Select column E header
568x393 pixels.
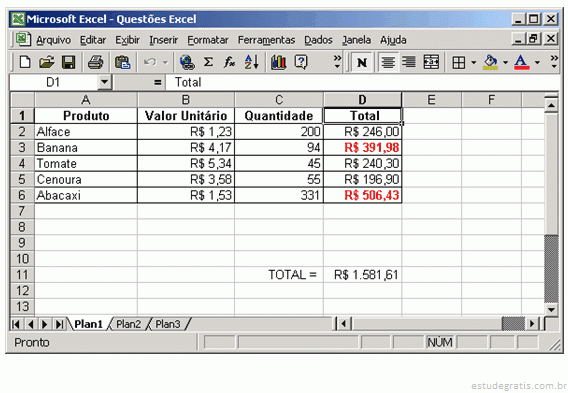click(x=431, y=100)
